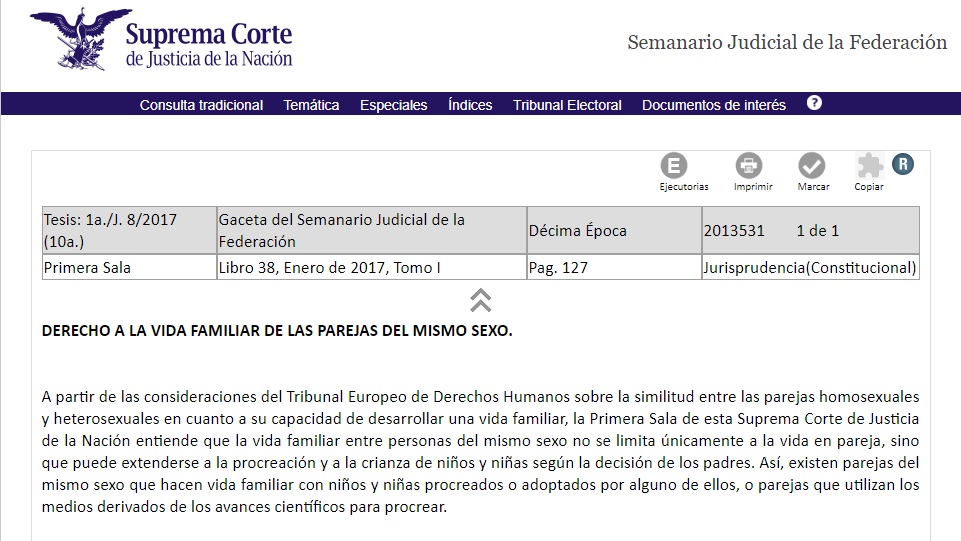This screenshot has width=961, height=541.
Task: Click the Suprema Corte eagle logo
Action: pos(80,38)
